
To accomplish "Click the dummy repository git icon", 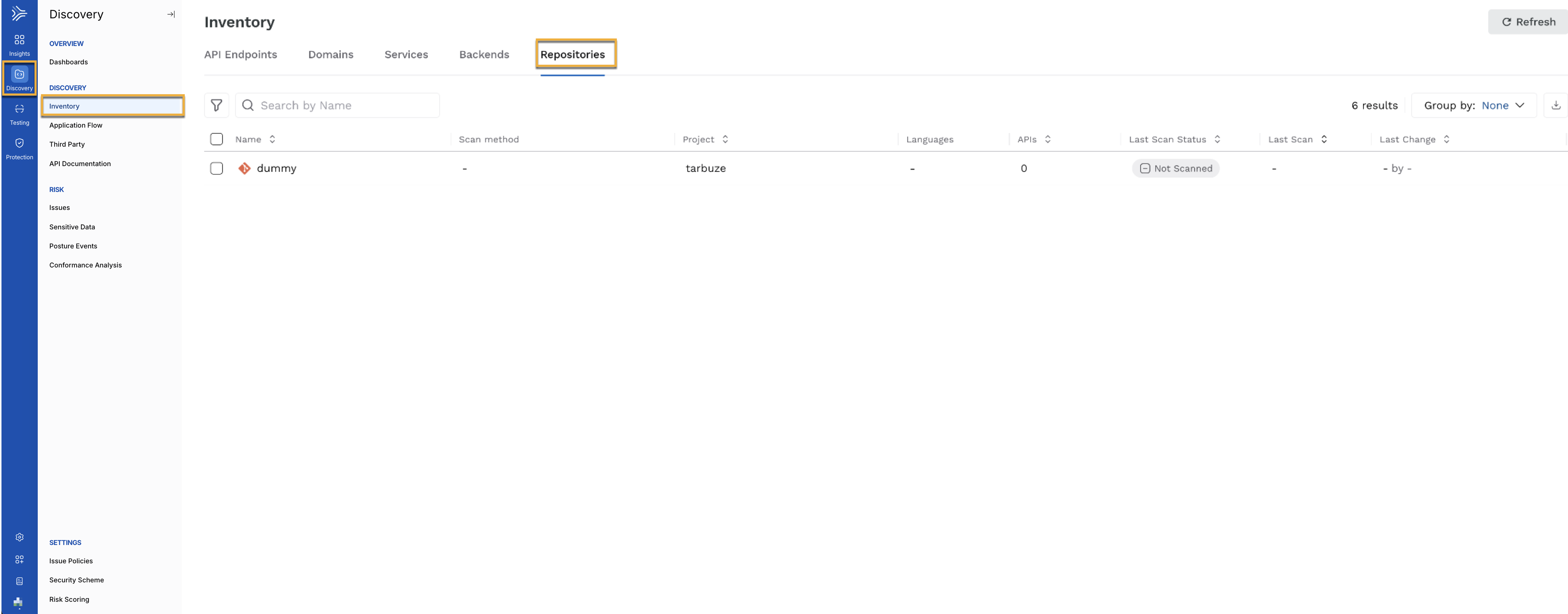I will click(x=244, y=169).
